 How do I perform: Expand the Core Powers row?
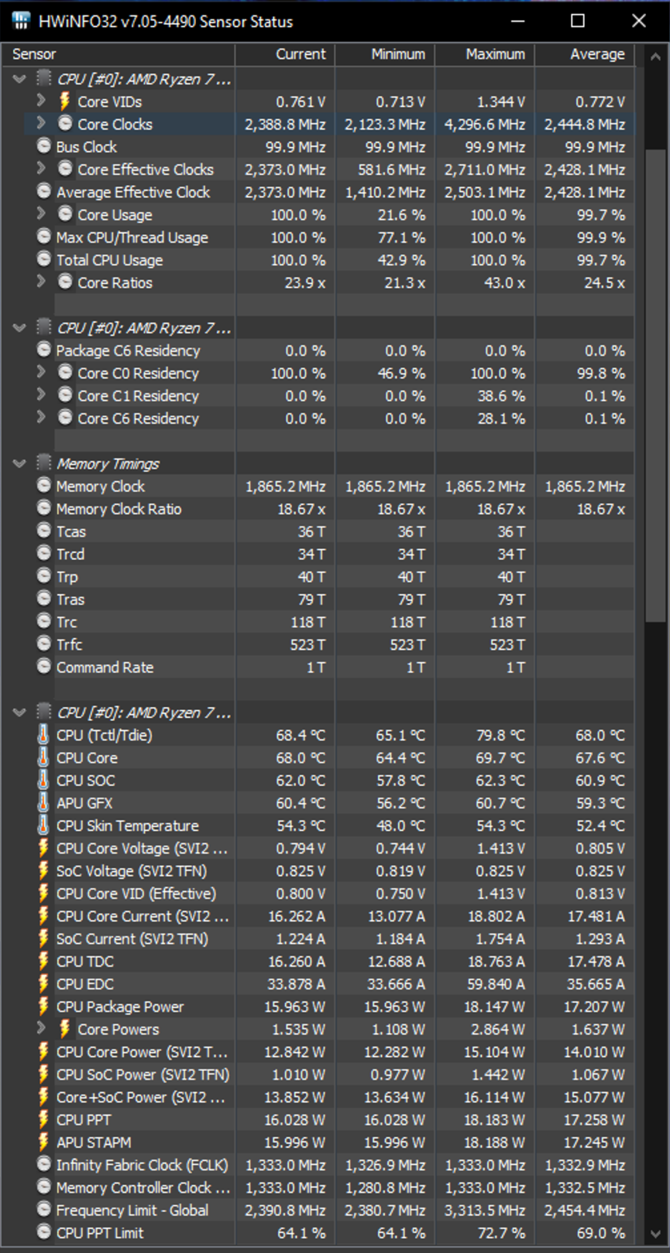[x=41, y=1028]
